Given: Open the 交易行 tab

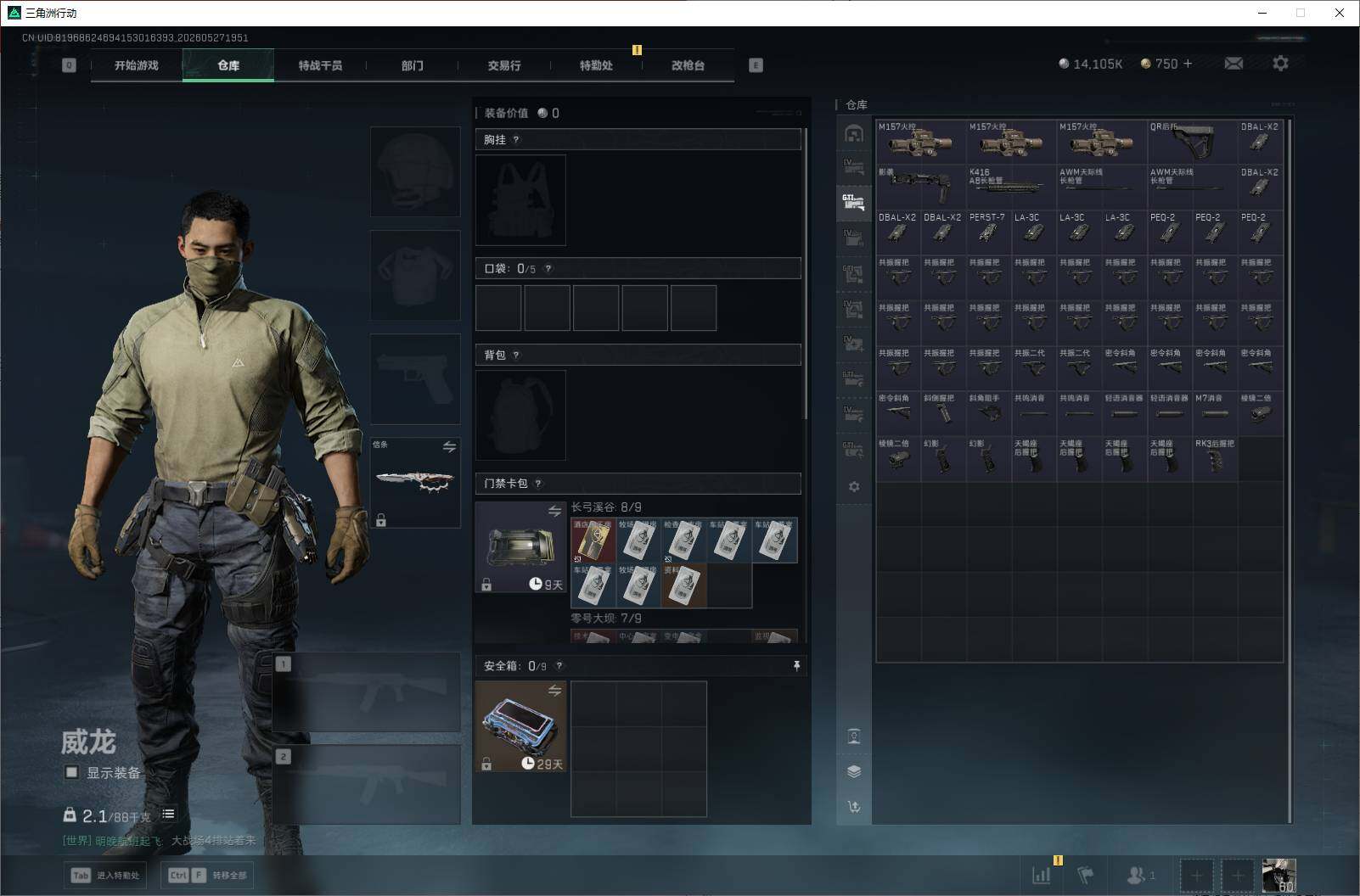Looking at the screenshot, I should (504, 65).
